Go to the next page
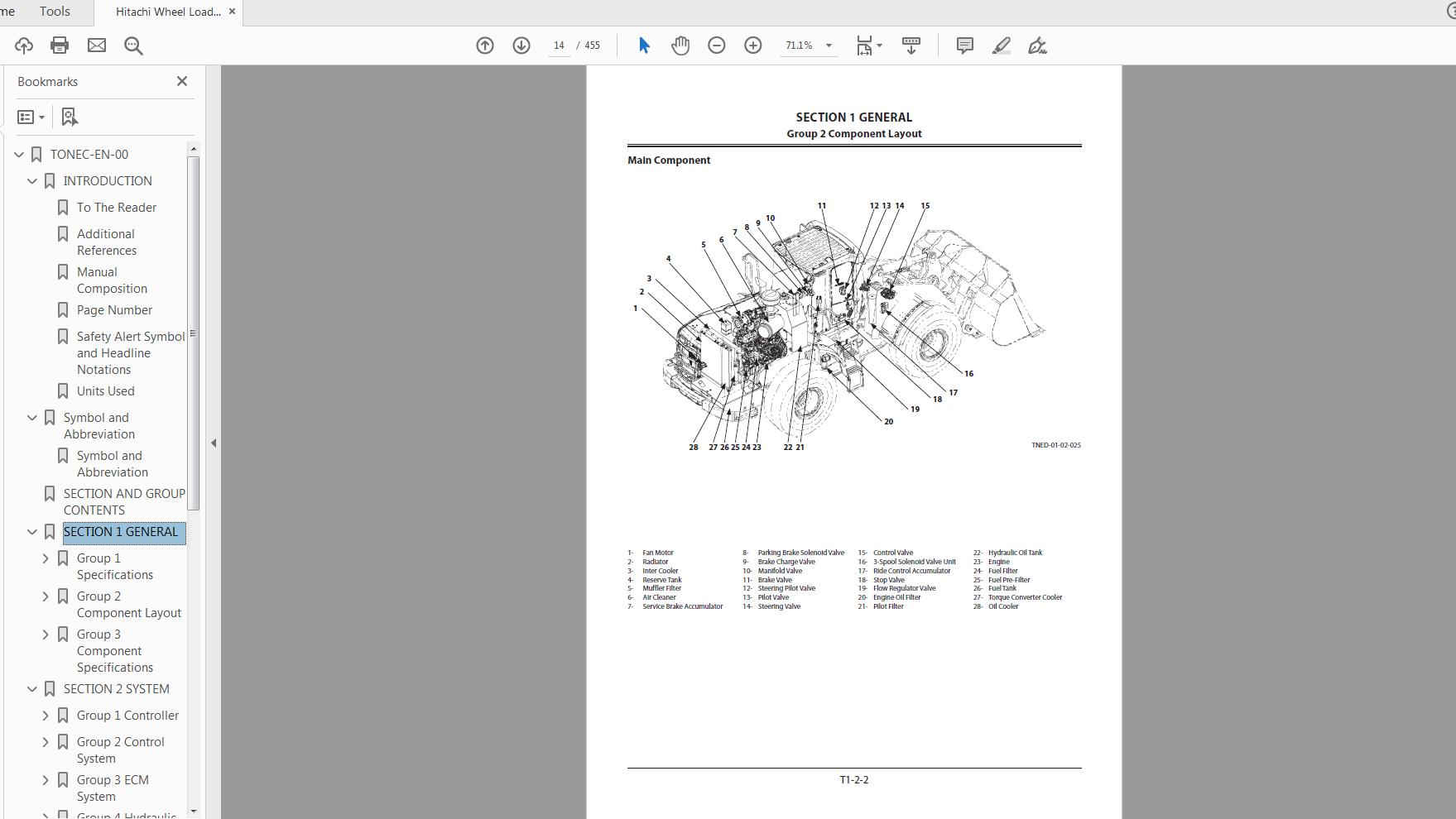Image resolution: width=1456 pixels, height=819 pixels. click(x=521, y=45)
